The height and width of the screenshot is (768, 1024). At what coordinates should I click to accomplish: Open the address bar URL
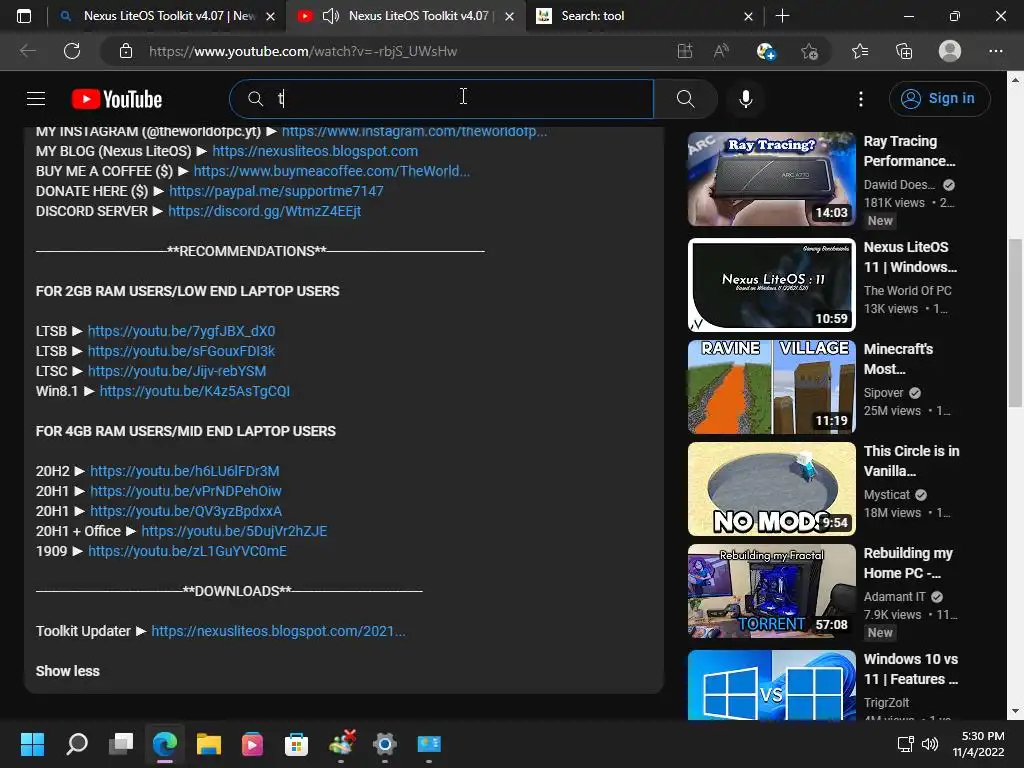[x=303, y=51]
